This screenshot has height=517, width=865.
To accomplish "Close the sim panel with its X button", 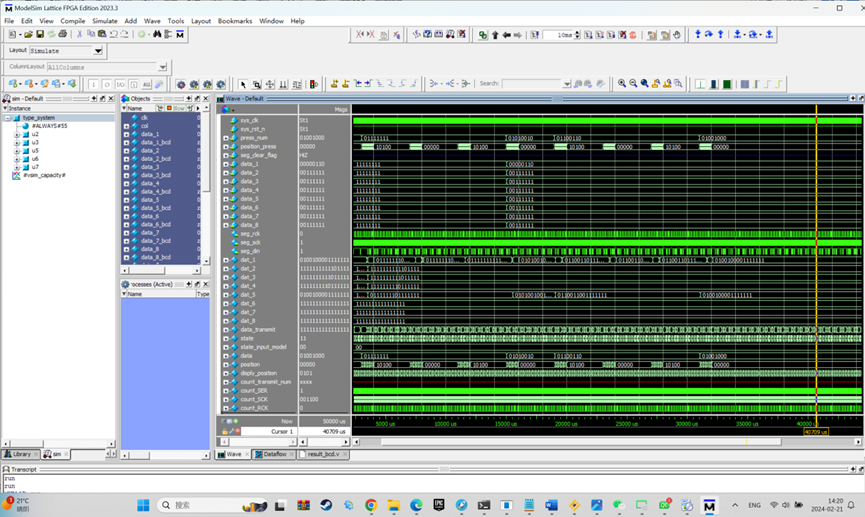I will tap(110, 98).
